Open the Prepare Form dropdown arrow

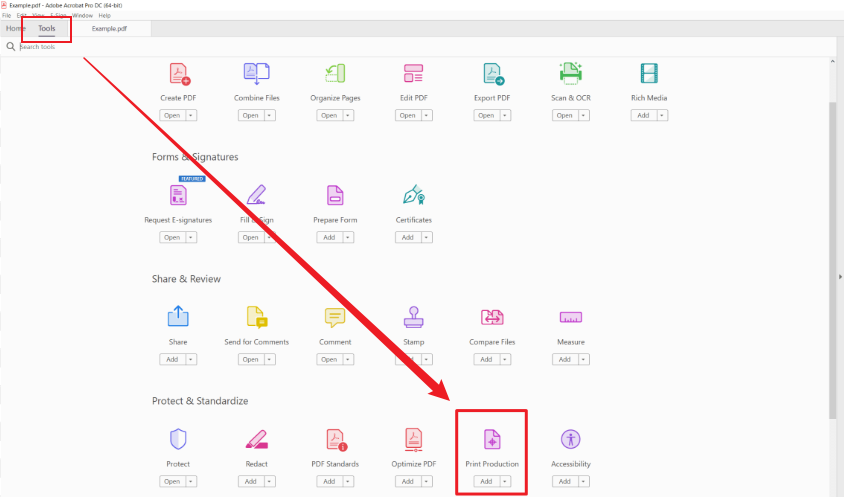click(x=348, y=237)
